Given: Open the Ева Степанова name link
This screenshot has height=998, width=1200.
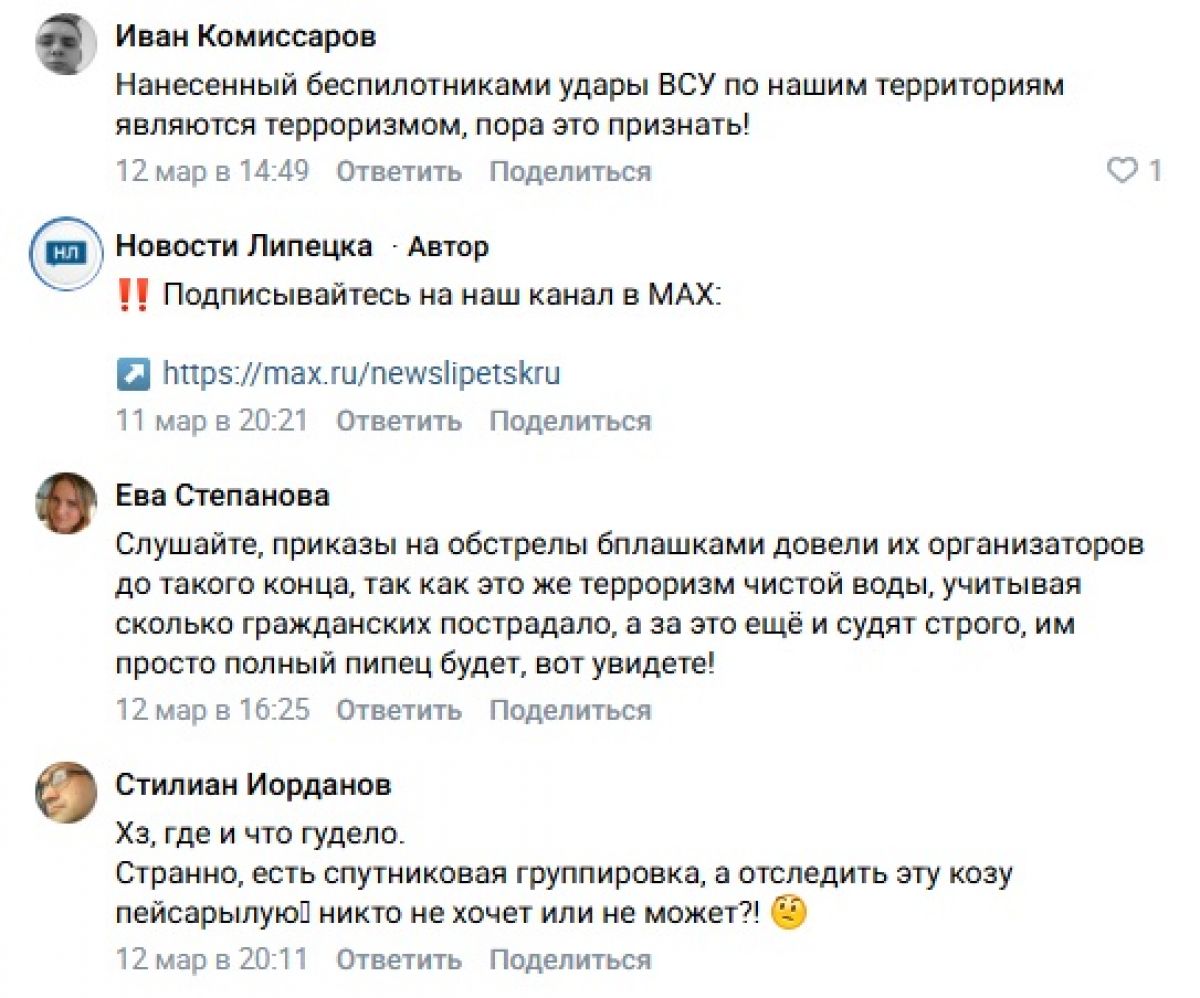Looking at the screenshot, I should (222, 495).
